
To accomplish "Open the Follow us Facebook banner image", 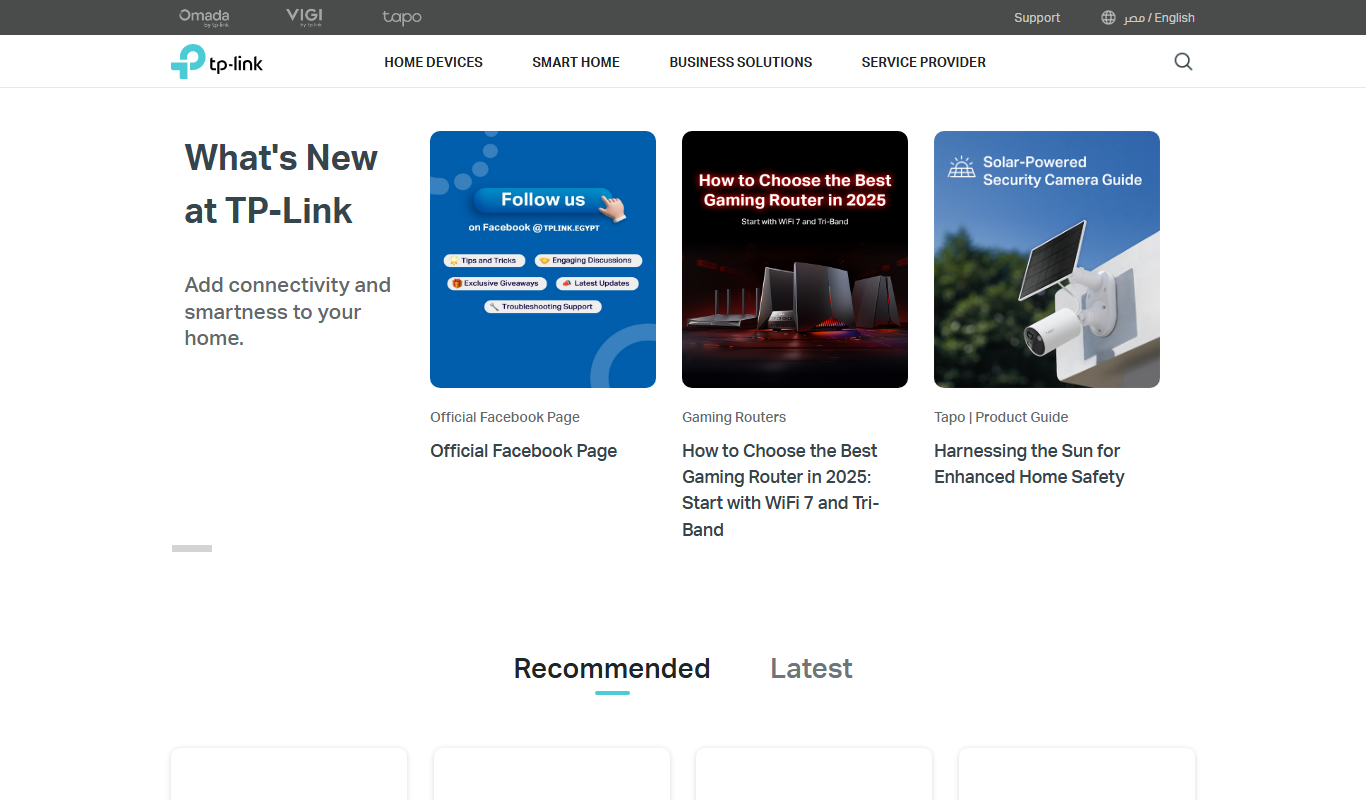I will pyautogui.click(x=543, y=259).
